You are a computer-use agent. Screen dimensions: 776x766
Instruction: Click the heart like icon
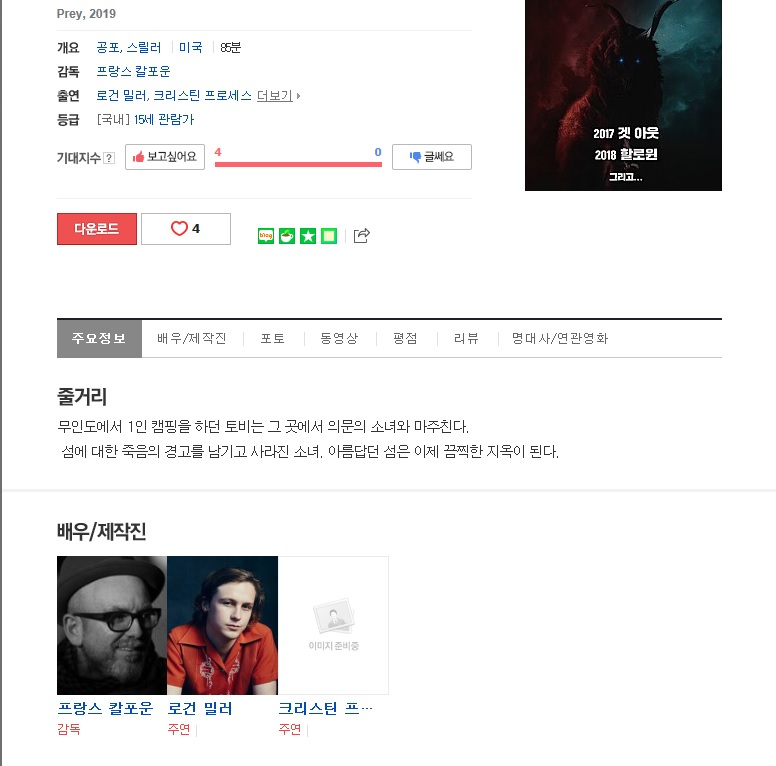[x=179, y=228]
